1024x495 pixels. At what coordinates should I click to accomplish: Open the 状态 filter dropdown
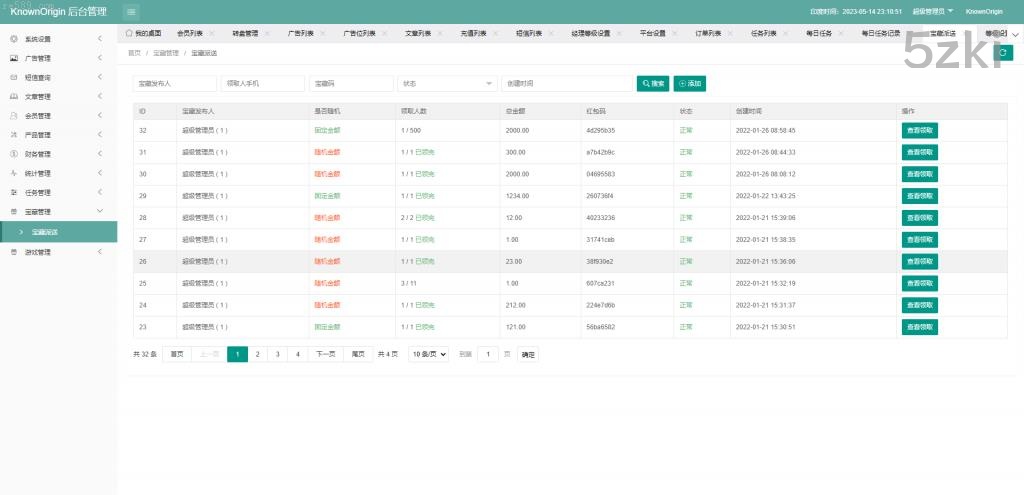tap(447, 83)
